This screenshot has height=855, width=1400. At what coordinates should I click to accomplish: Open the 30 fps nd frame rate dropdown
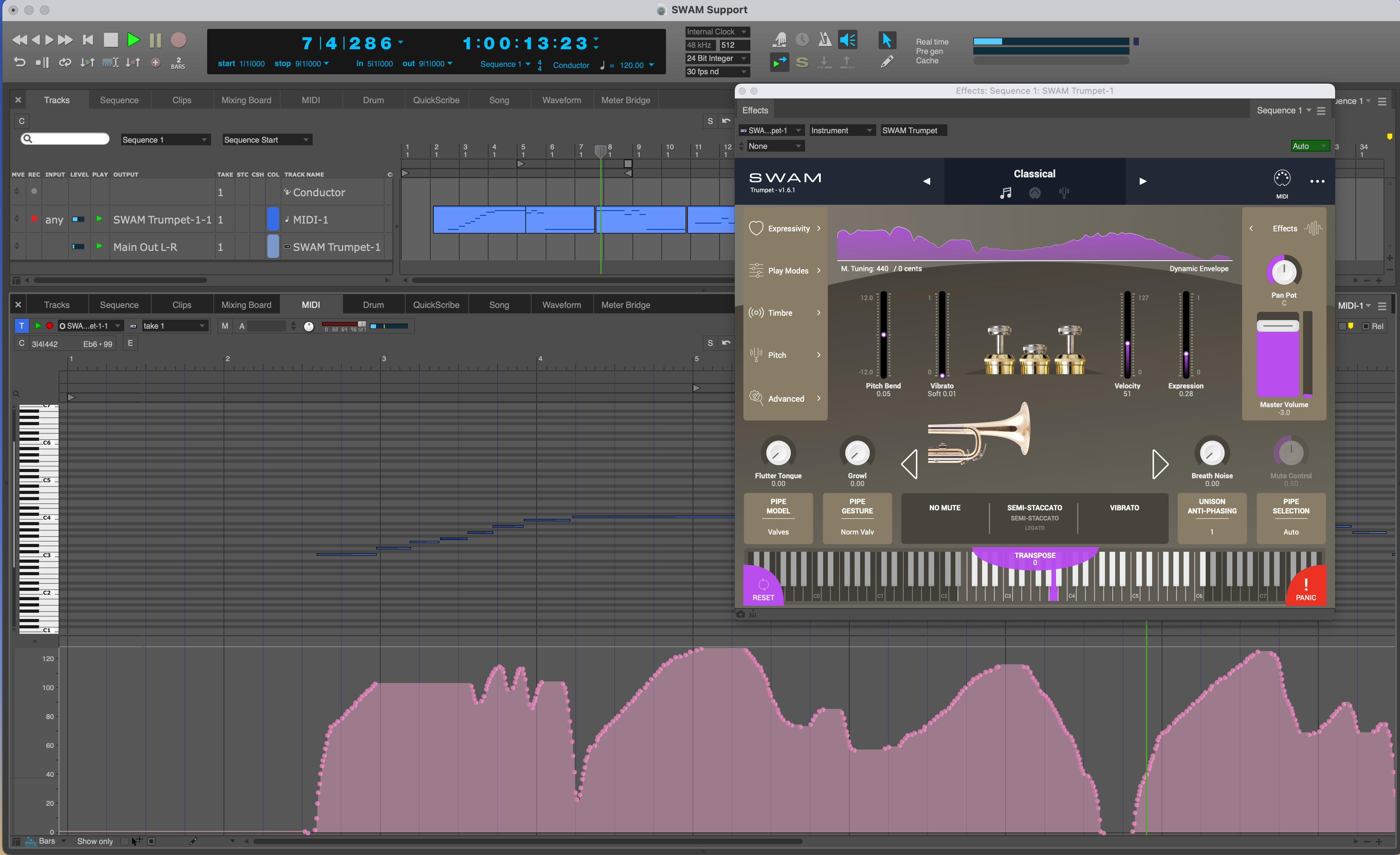click(x=716, y=72)
